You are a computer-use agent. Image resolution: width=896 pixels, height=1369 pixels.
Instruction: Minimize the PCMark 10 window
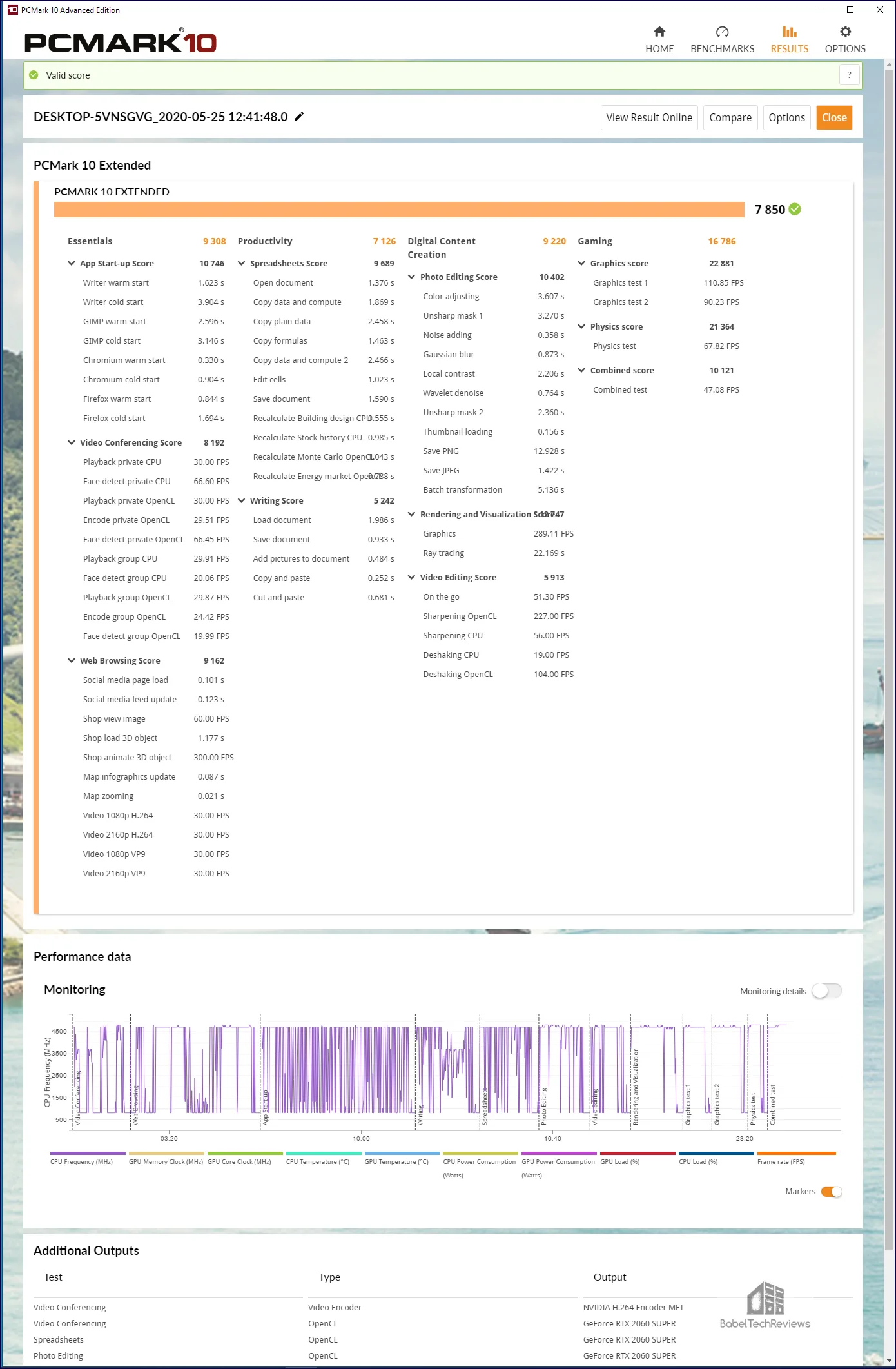click(x=821, y=10)
